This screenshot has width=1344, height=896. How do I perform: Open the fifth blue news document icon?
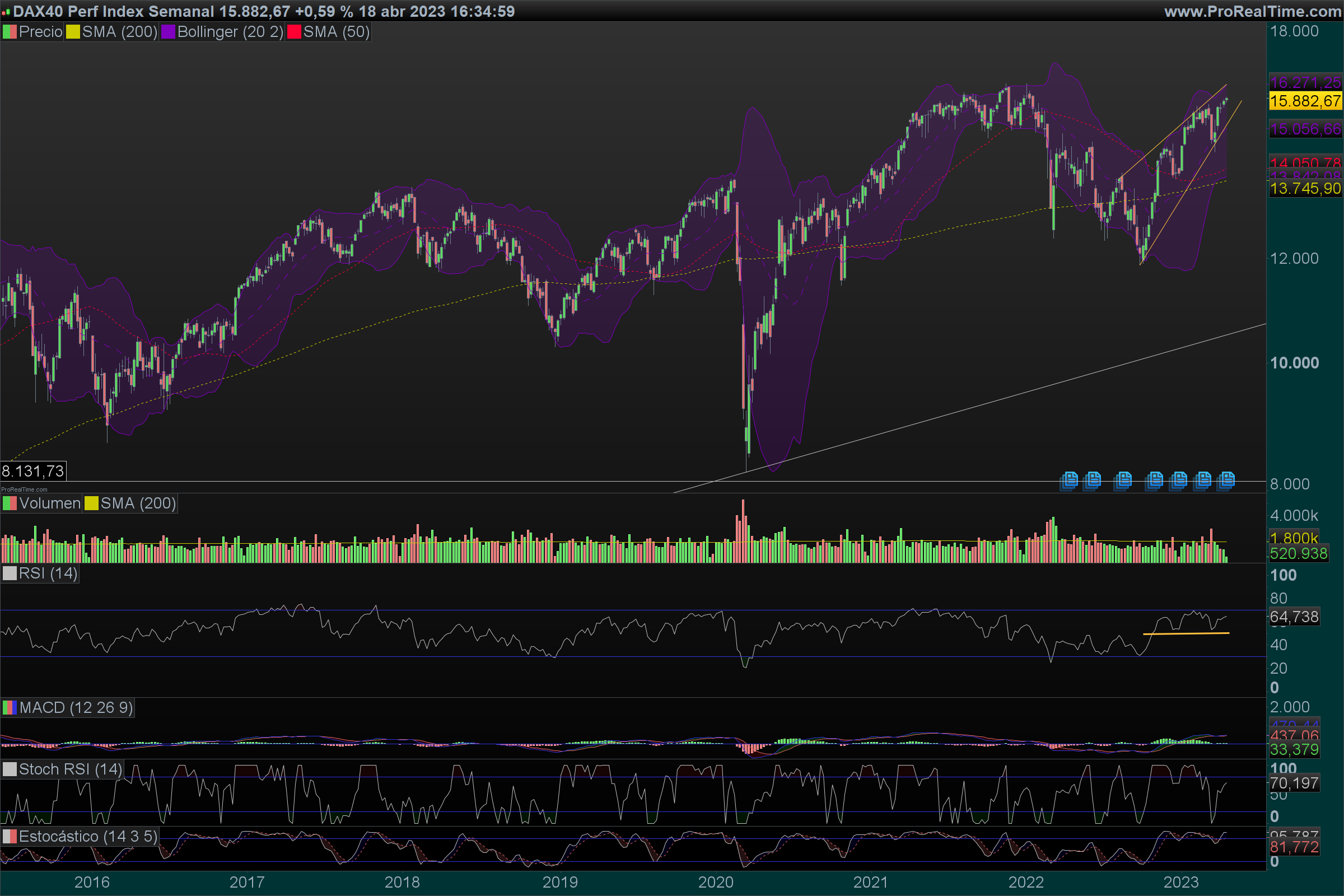pyautogui.click(x=1179, y=480)
